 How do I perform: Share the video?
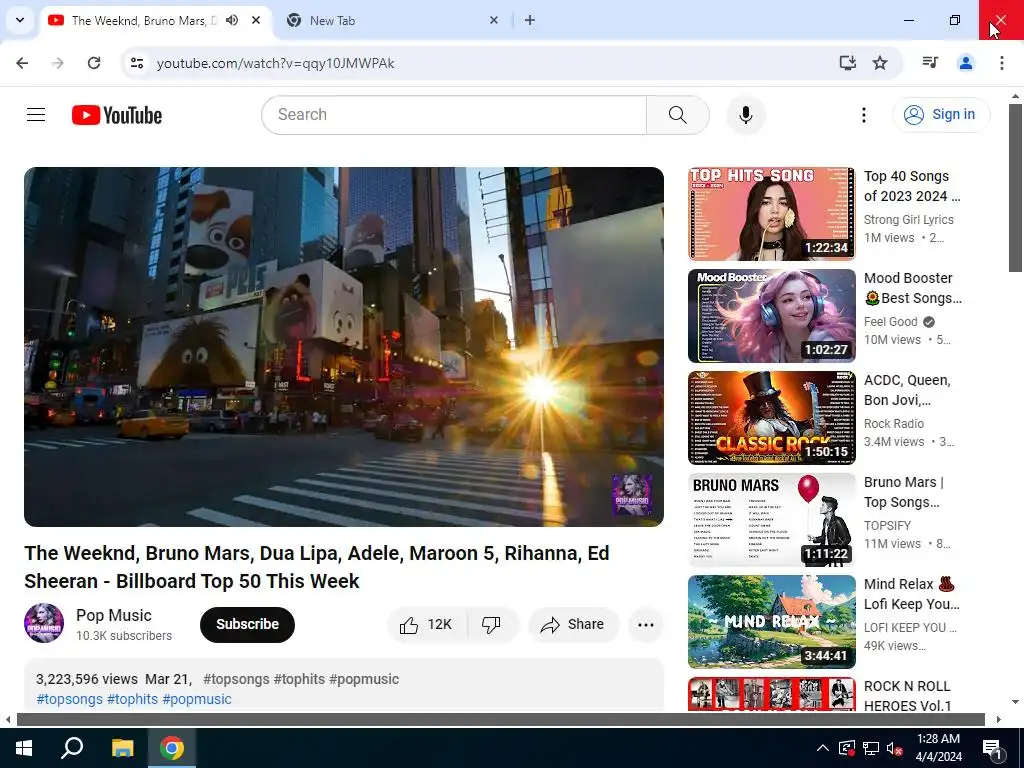click(x=573, y=624)
